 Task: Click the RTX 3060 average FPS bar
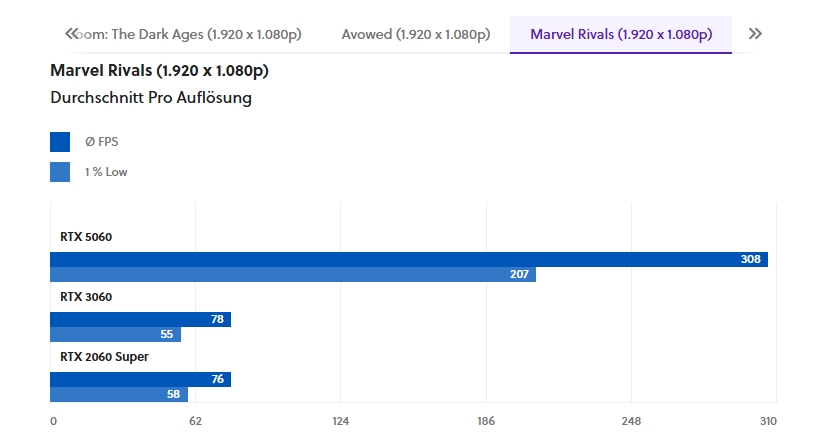(140, 319)
